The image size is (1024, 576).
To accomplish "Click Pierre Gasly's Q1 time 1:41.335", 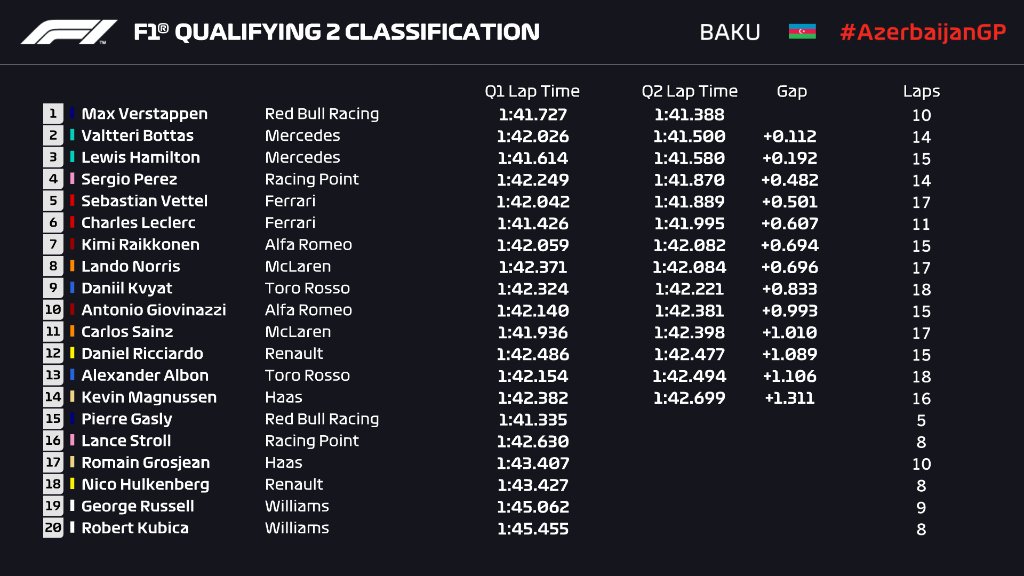I will point(532,420).
